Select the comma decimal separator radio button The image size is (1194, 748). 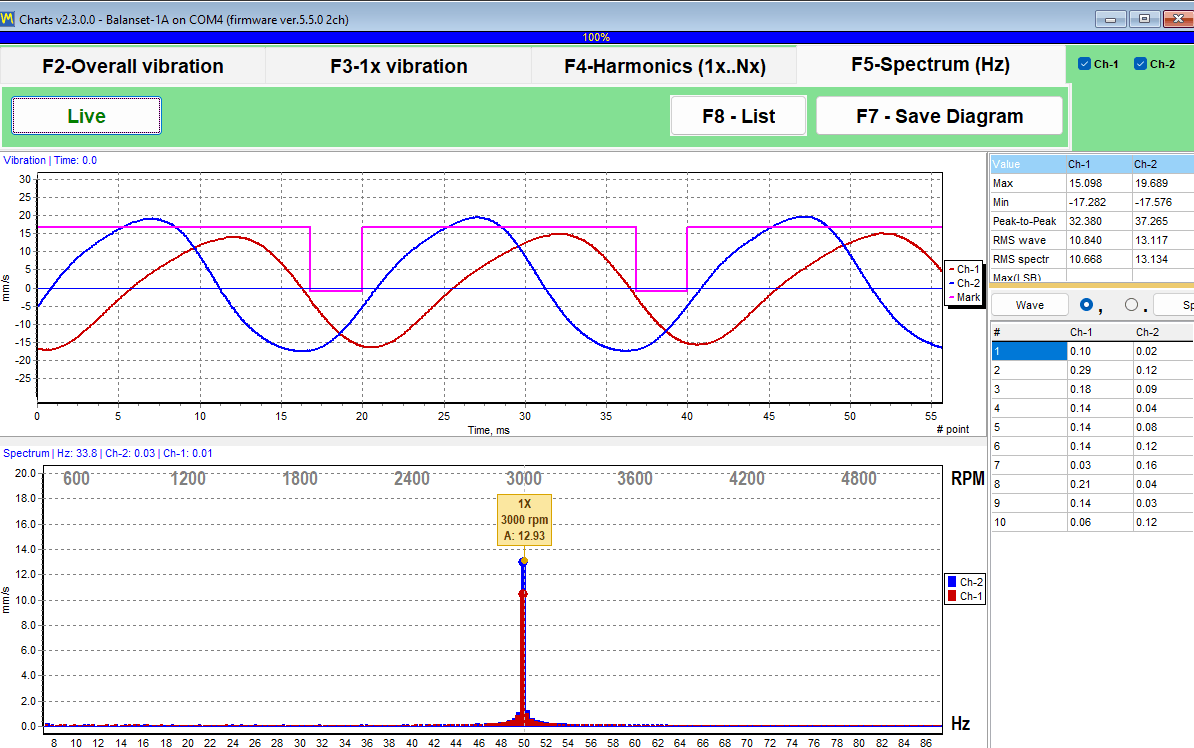[1087, 305]
